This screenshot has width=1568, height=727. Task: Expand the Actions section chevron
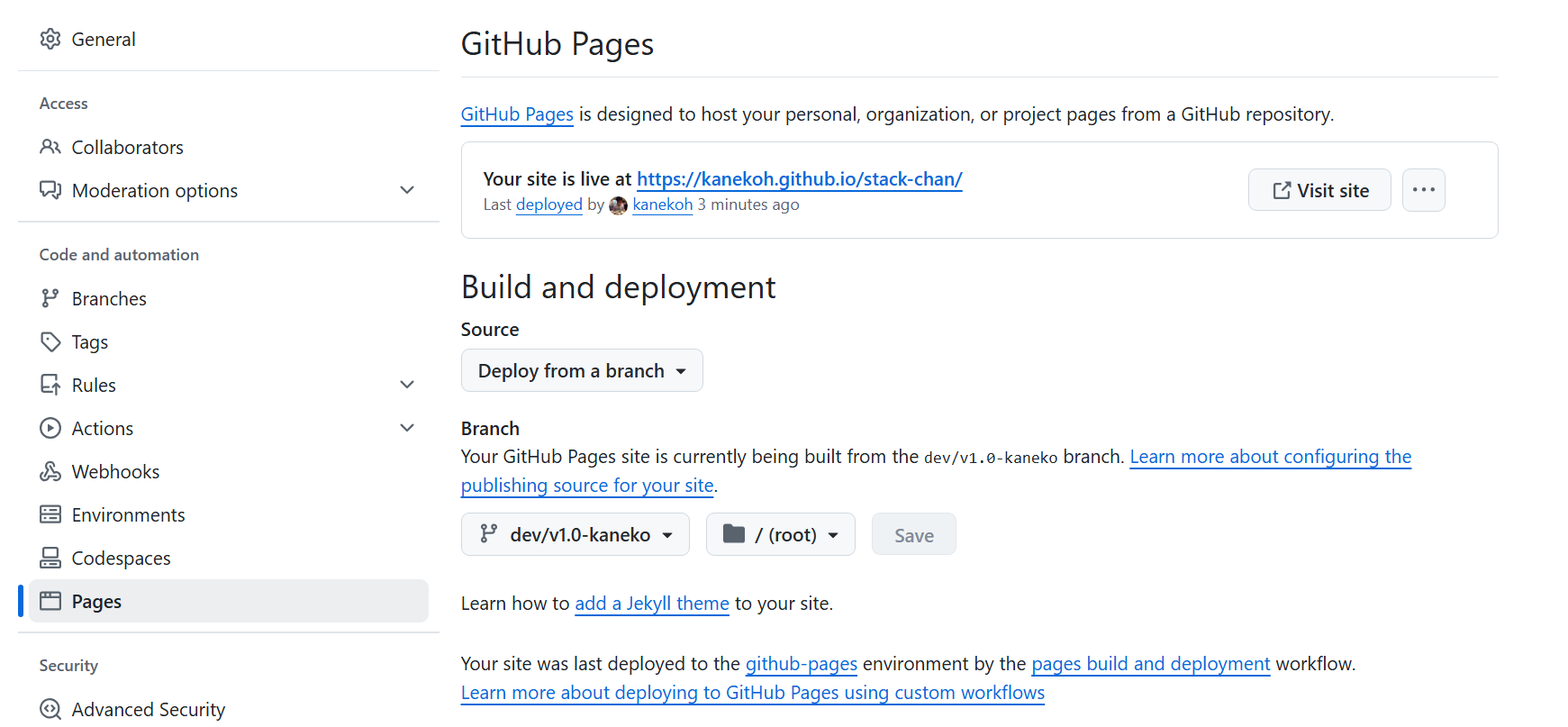pyautogui.click(x=407, y=428)
